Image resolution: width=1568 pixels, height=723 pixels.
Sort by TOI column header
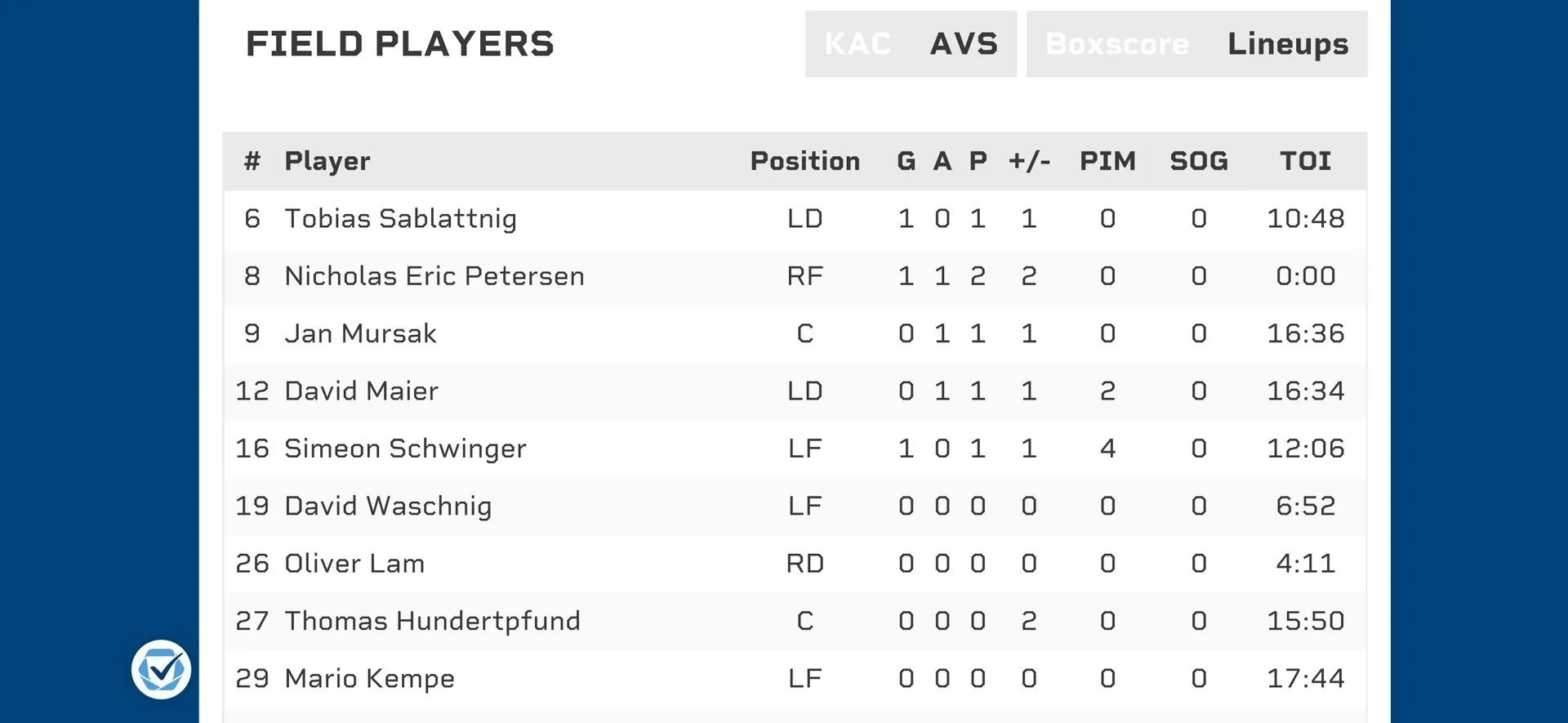click(x=1305, y=161)
